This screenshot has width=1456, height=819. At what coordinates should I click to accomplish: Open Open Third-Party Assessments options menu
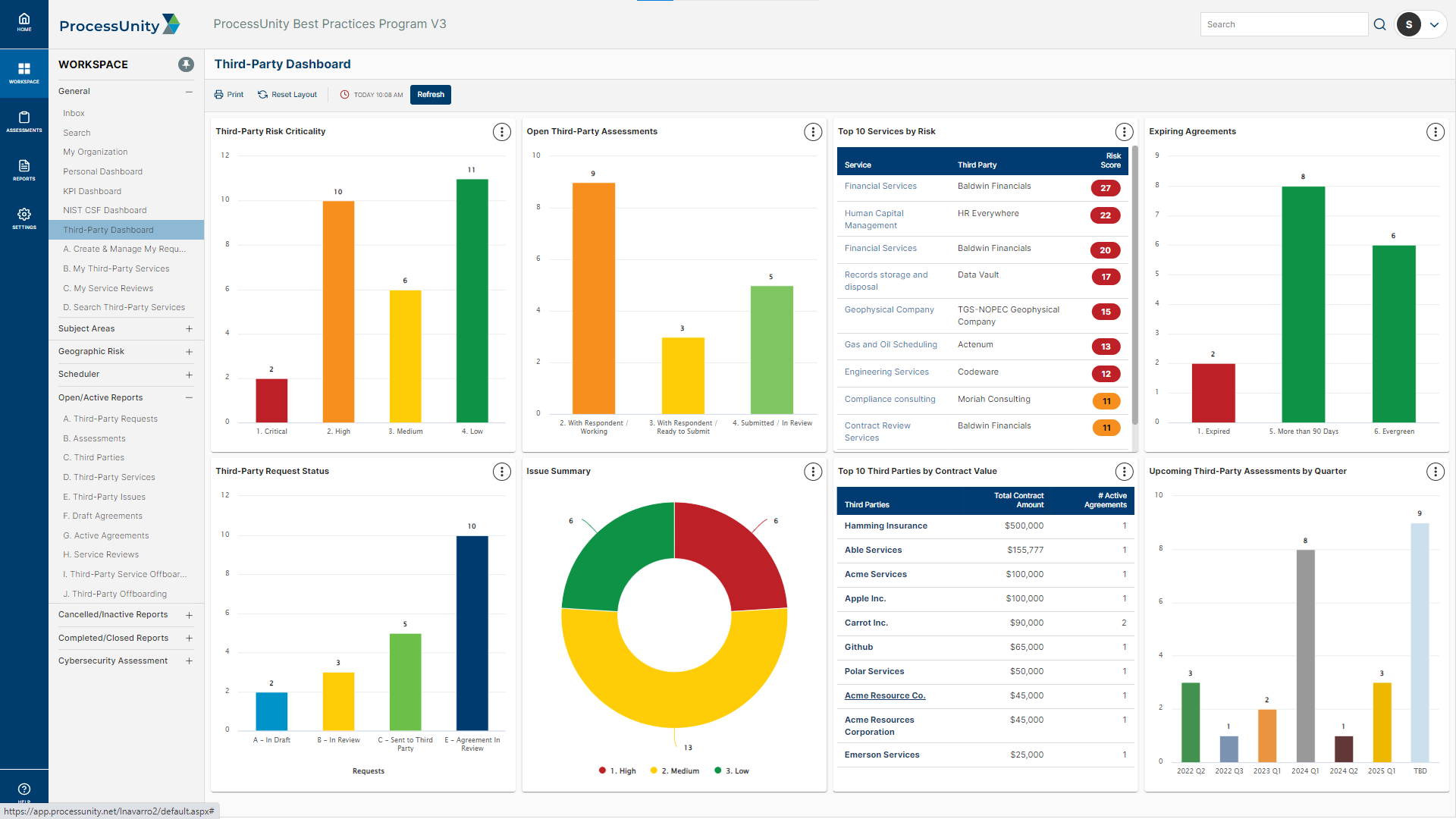[x=813, y=132]
